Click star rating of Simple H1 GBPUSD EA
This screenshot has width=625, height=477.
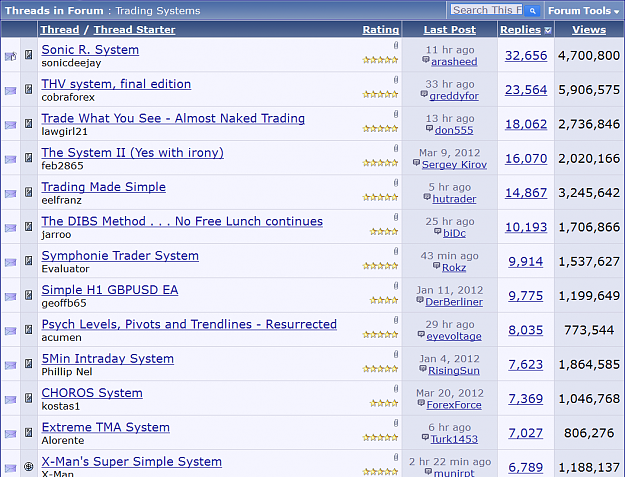pos(384,300)
